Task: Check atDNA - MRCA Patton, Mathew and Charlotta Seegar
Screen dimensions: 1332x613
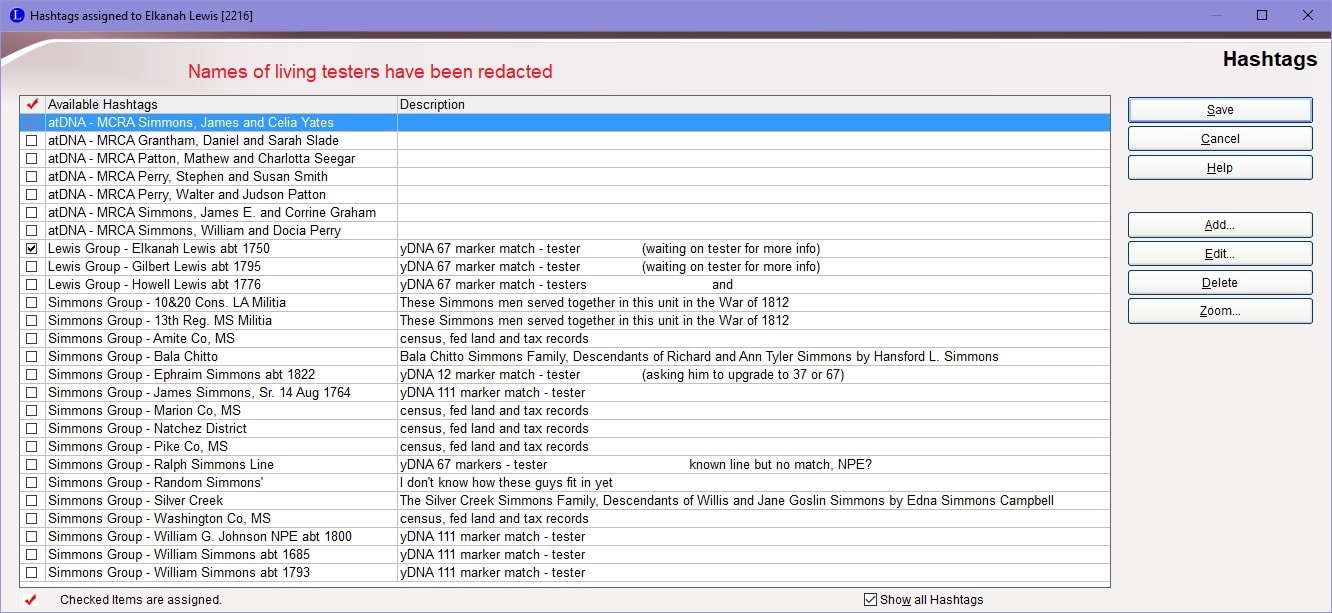Action: click(32, 159)
